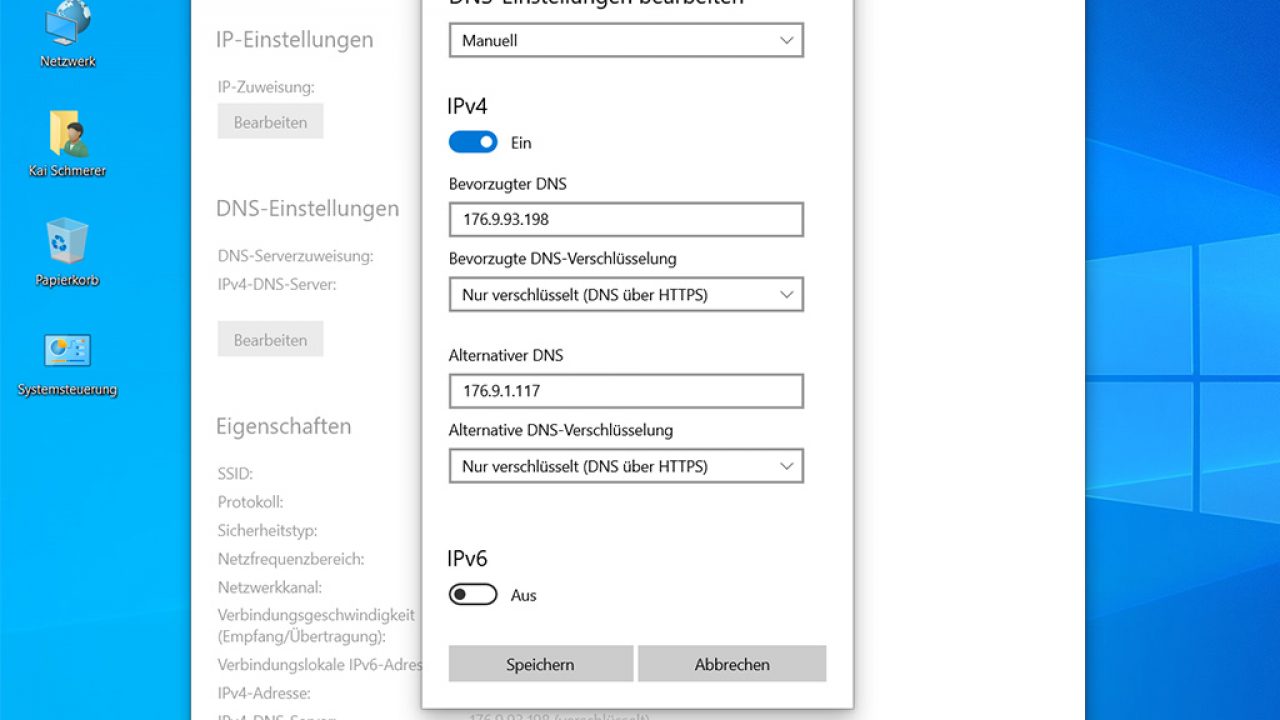Click the Alternativer DNS input field
This screenshot has height=720, width=1280.
[x=626, y=391]
